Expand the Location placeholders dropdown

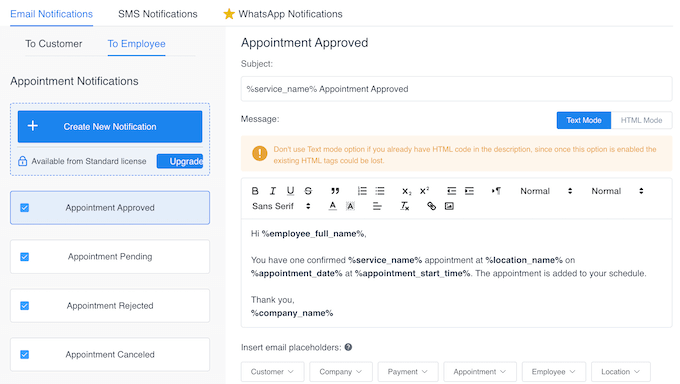tap(621, 372)
